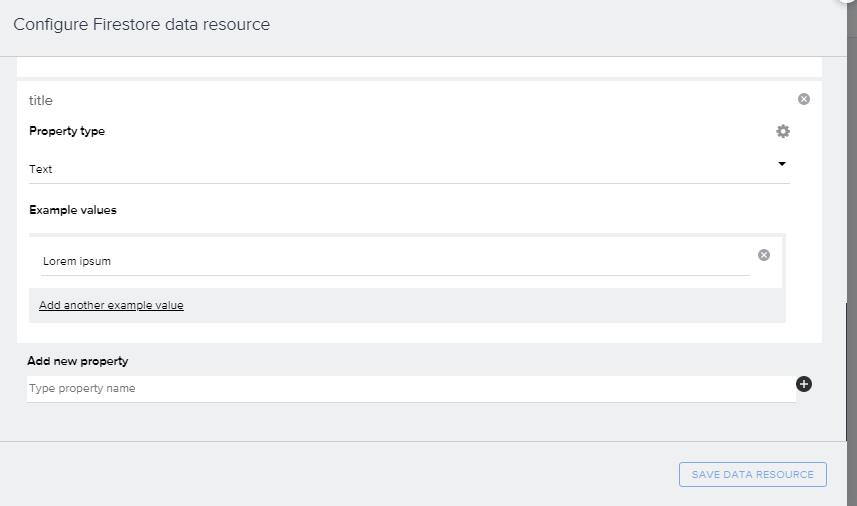Click the blank property card above title

pyautogui.click(x=419, y=67)
